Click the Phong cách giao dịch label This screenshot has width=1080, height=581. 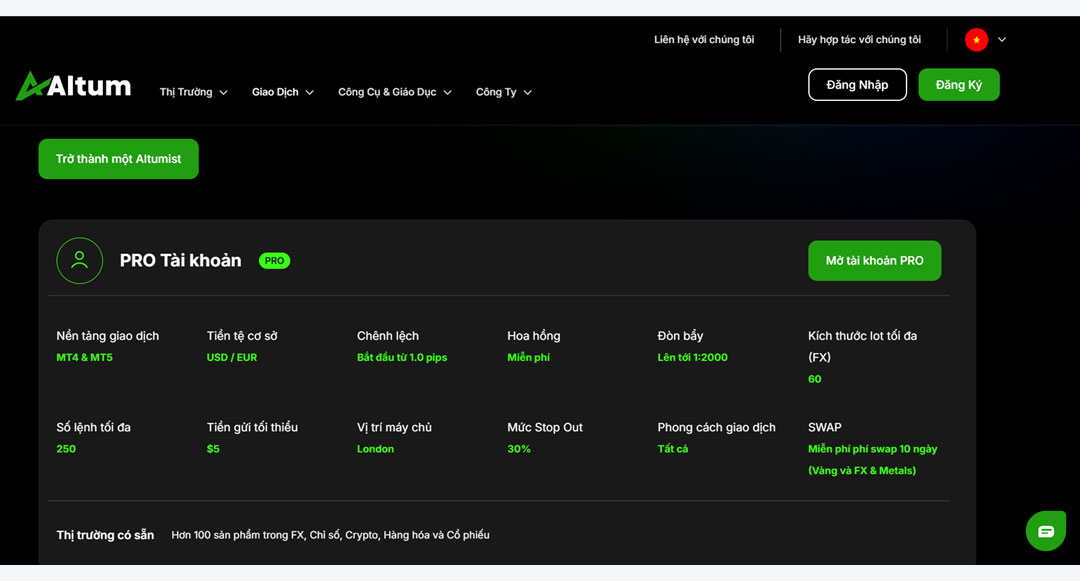pyautogui.click(x=716, y=427)
